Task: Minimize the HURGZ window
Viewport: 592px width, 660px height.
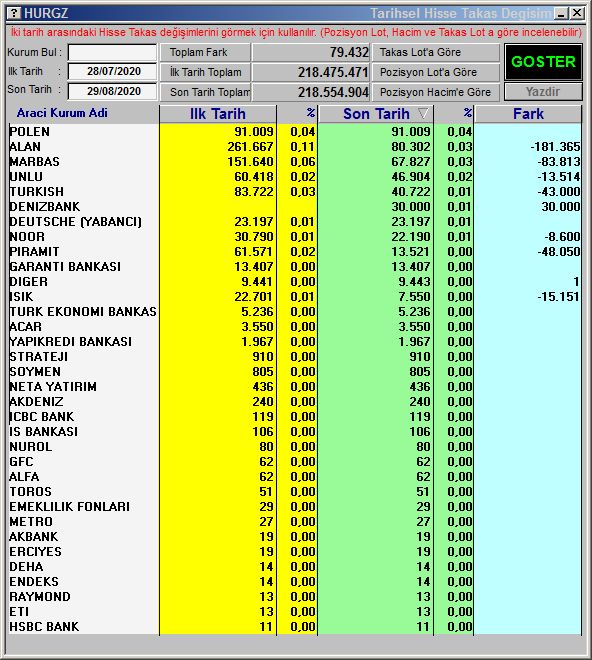Action: [x=561, y=13]
